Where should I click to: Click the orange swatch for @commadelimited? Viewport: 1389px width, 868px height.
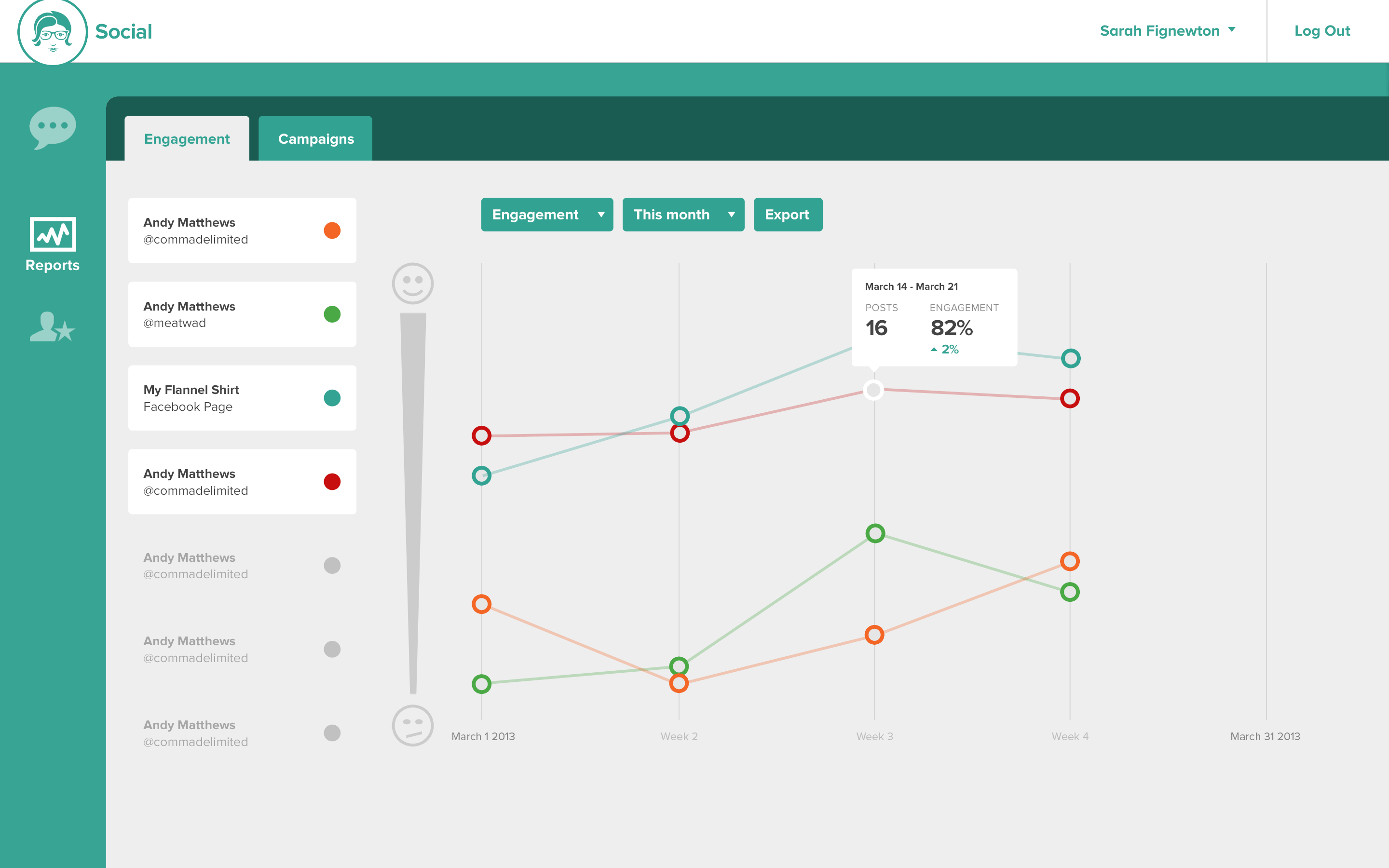click(x=332, y=230)
